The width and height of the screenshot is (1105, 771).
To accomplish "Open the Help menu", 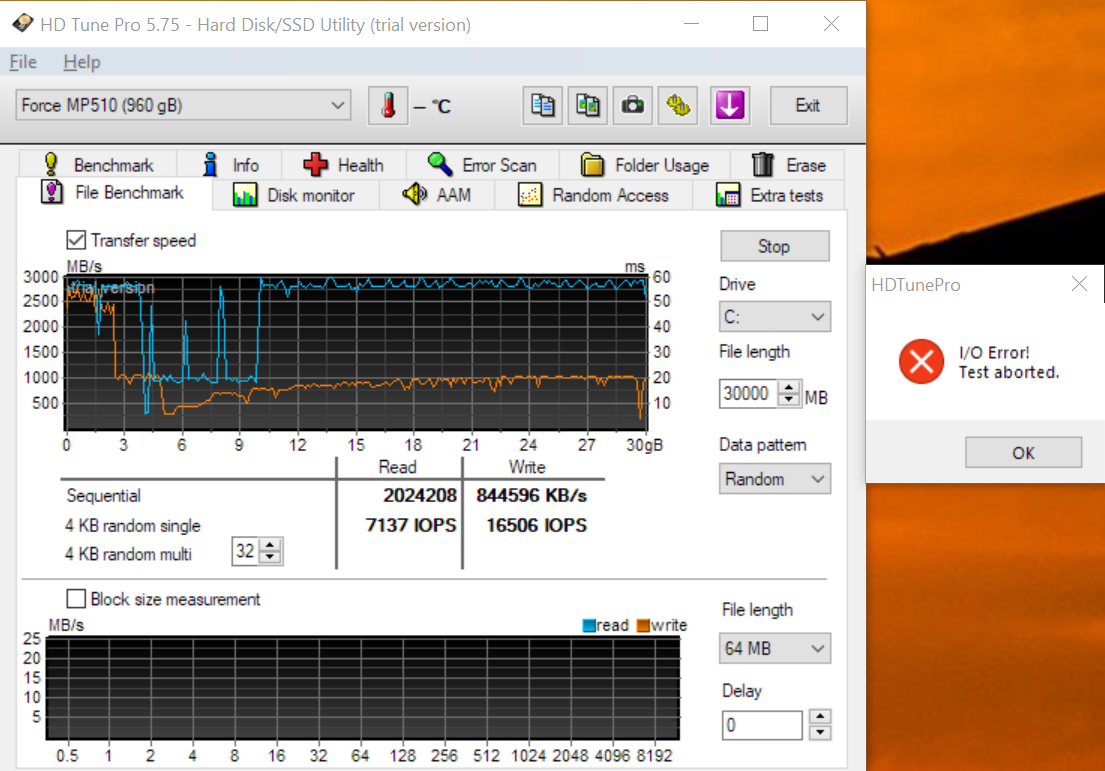I will pyautogui.click(x=82, y=62).
